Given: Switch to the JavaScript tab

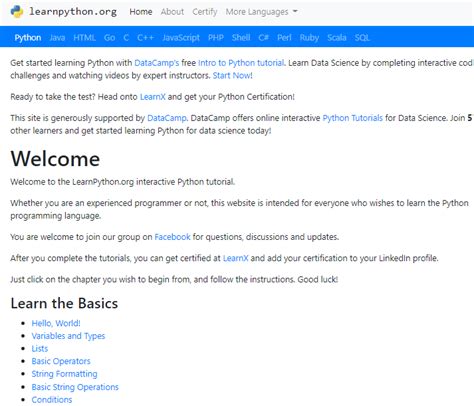Looking at the screenshot, I should click(181, 38).
